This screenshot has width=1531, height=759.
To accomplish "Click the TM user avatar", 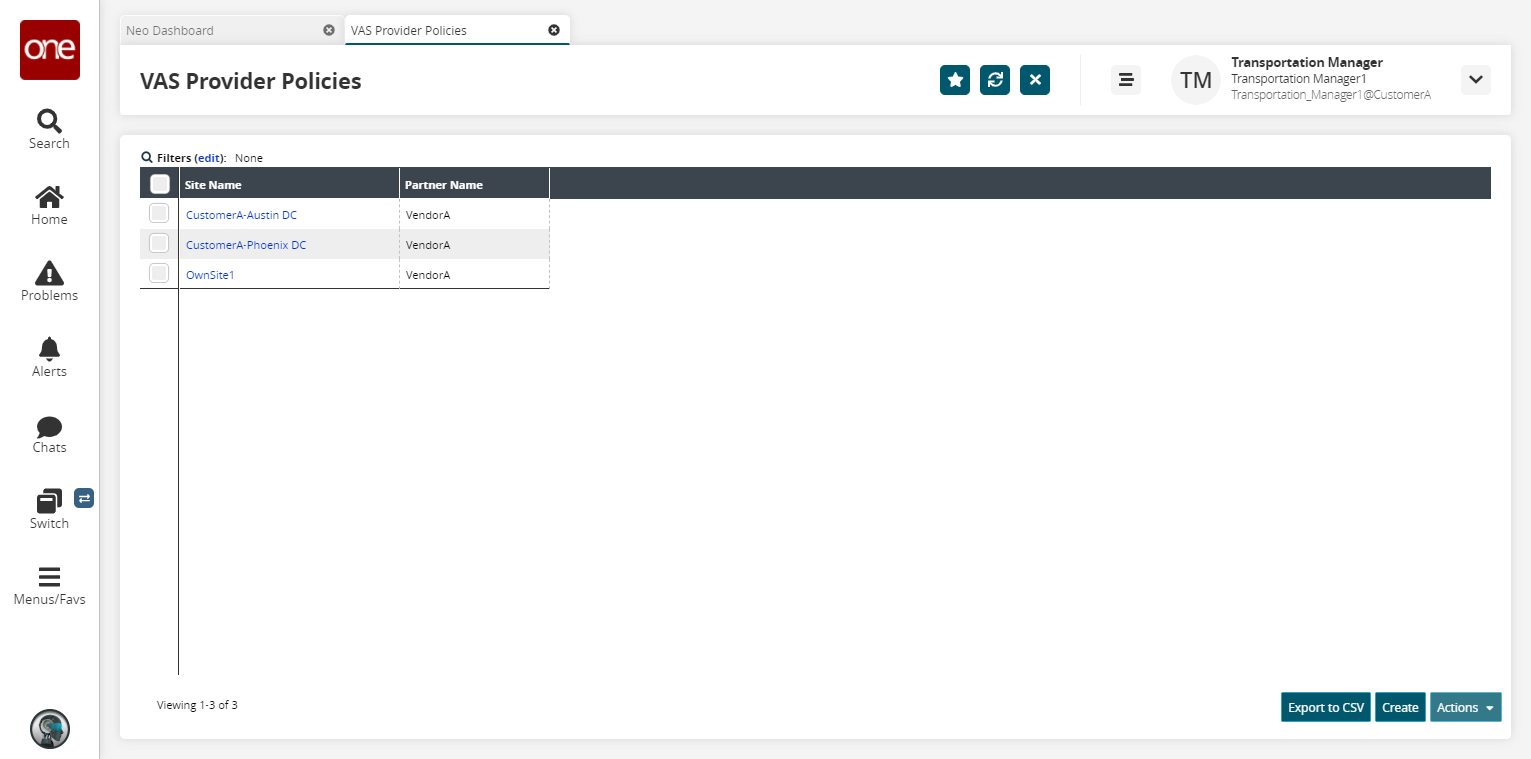I will click(x=1196, y=80).
